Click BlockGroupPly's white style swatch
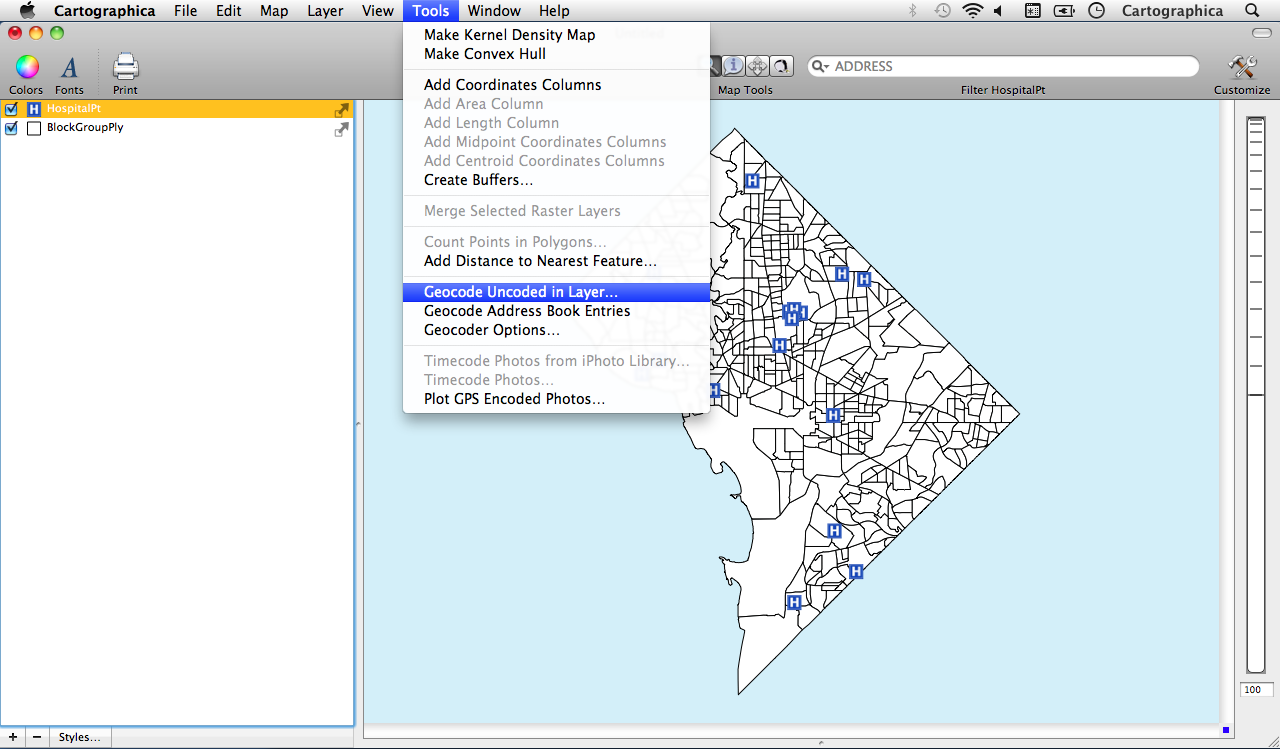This screenshot has width=1280, height=749. (33, 128)
